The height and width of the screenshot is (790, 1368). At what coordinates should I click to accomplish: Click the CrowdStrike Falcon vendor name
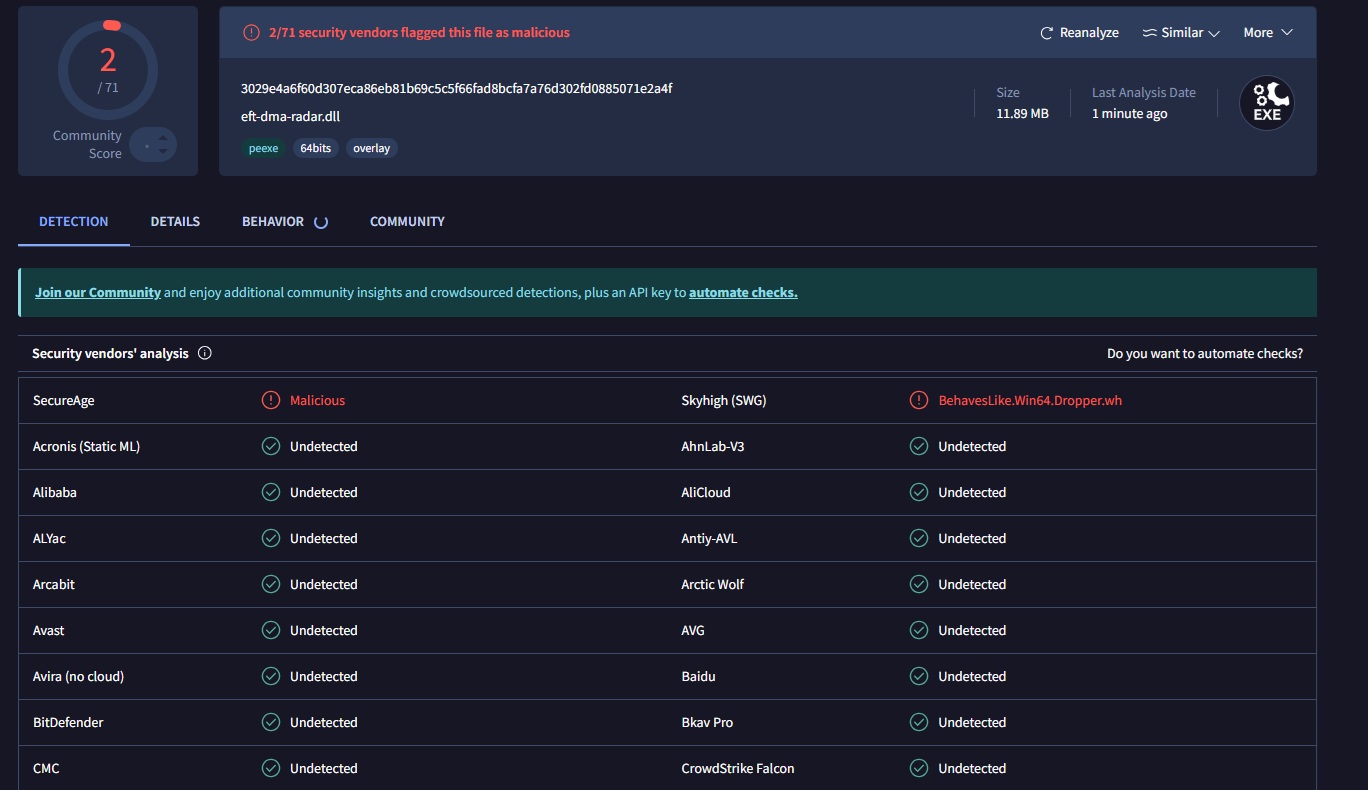pyautogui.click(x=738, y=768)
